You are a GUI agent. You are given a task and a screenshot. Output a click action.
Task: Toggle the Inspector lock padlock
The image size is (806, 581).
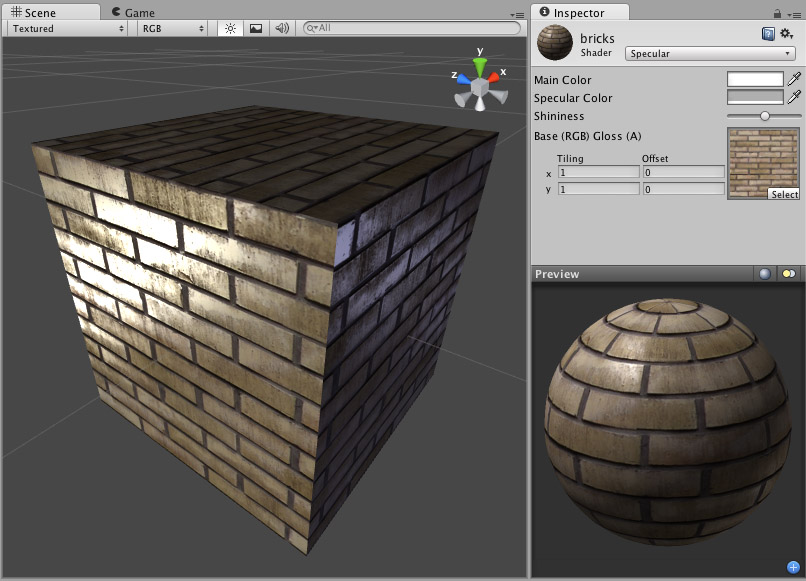(777, 14)
